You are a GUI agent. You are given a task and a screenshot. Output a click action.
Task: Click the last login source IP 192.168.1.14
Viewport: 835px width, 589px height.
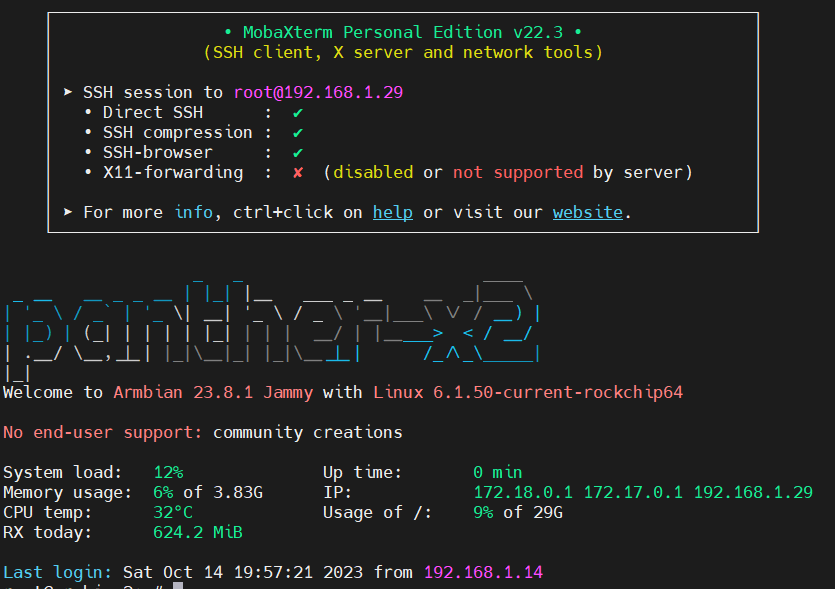coord(483,572)
